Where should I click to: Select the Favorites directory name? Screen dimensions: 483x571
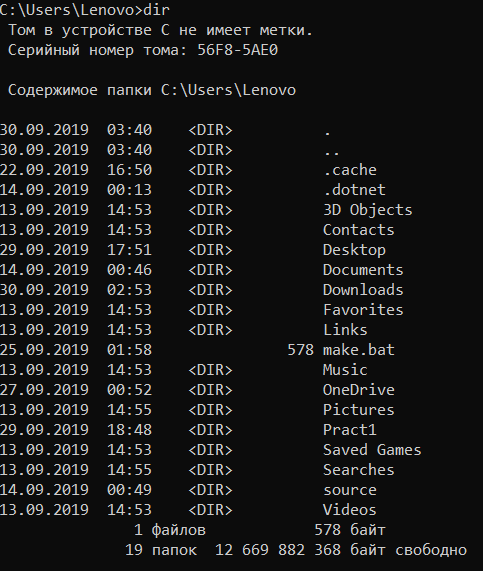pos(363,310)
